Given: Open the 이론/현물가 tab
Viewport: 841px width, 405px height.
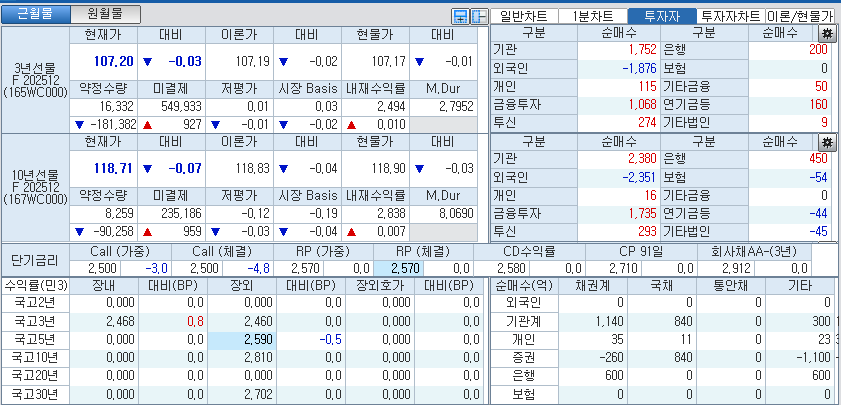Looking at the screenshot, I should 801,17.
